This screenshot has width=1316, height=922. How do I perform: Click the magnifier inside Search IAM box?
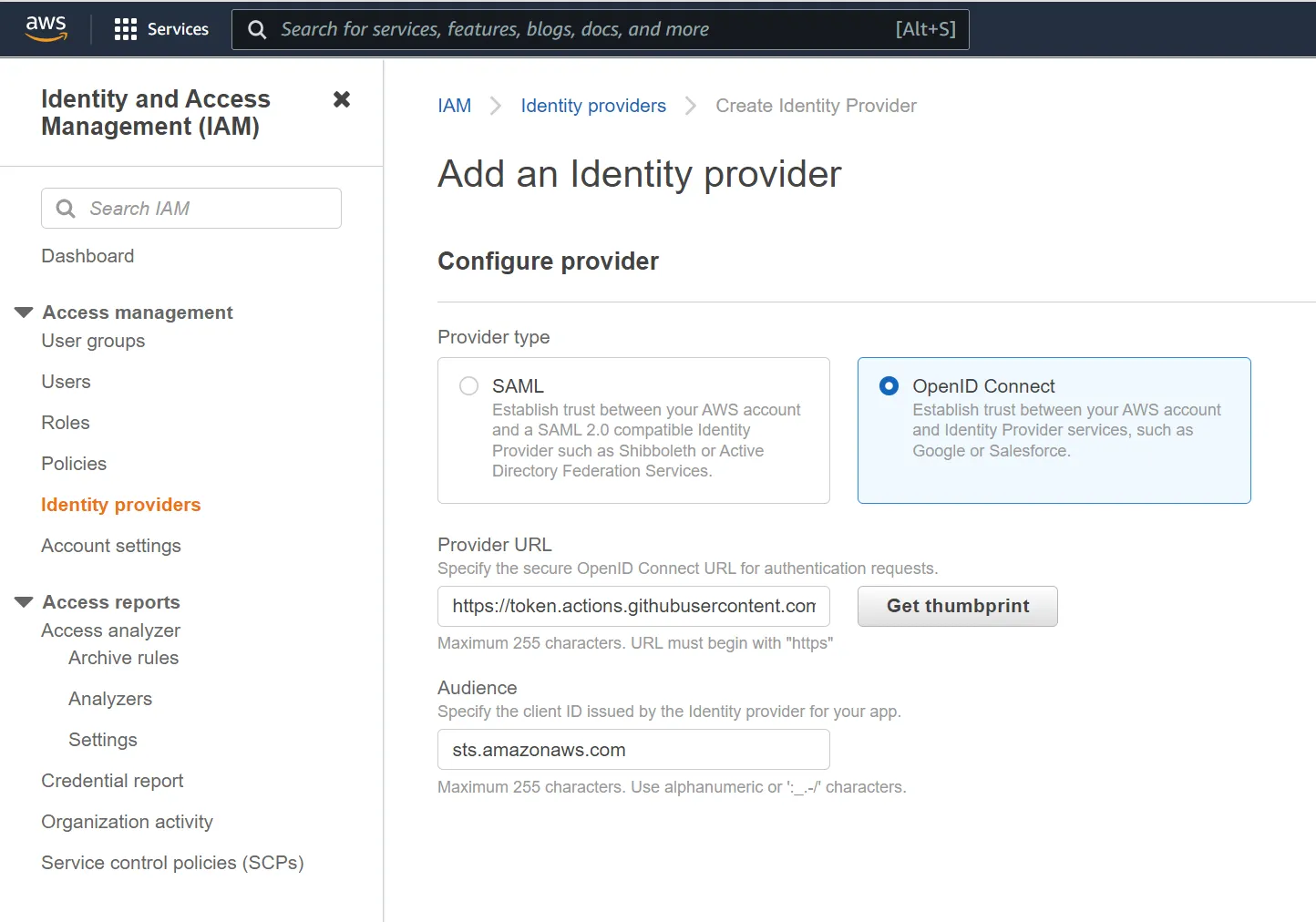click(66, 208)
